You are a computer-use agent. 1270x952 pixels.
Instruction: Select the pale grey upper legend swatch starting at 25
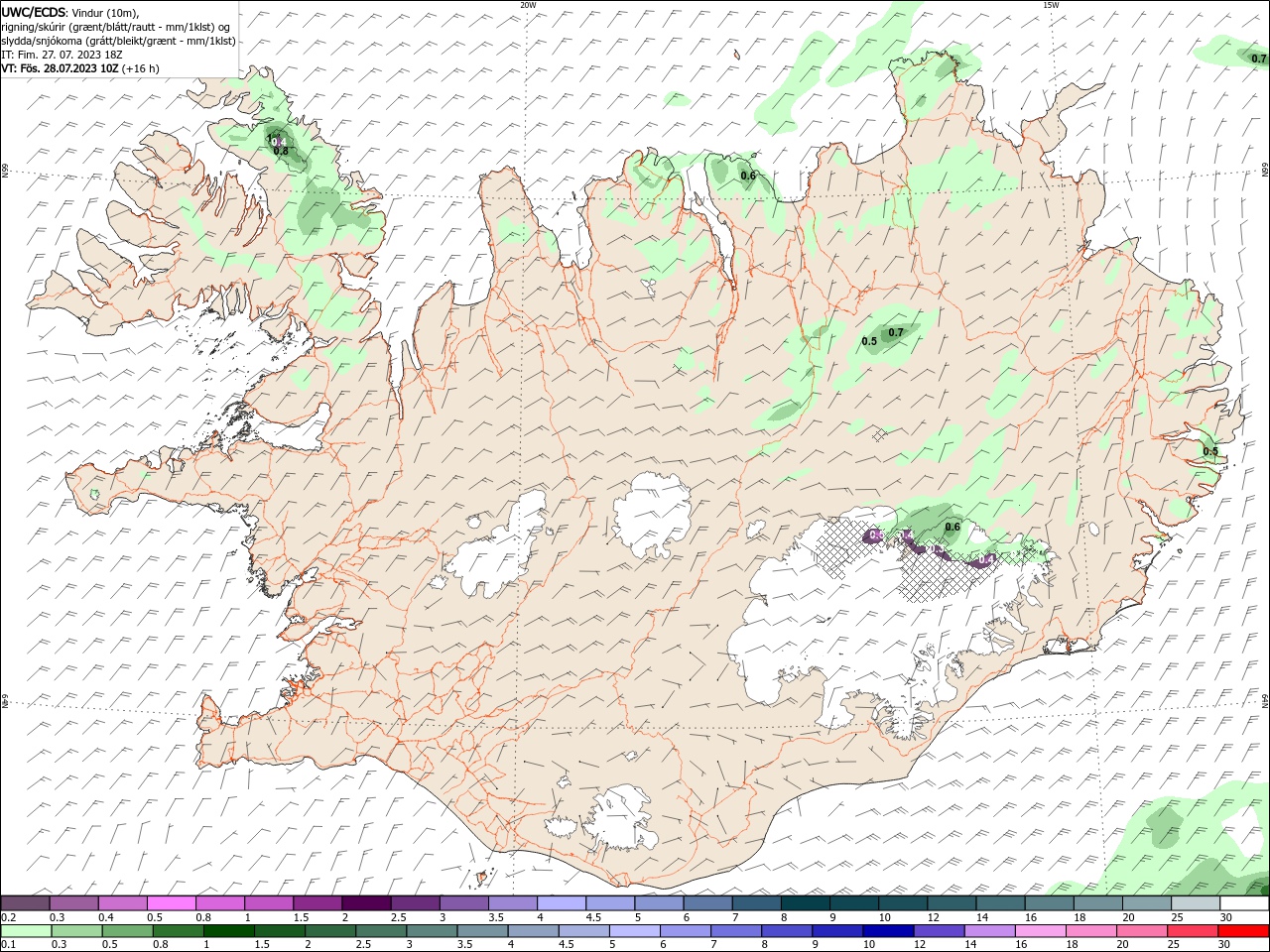tap(1196, 902)
